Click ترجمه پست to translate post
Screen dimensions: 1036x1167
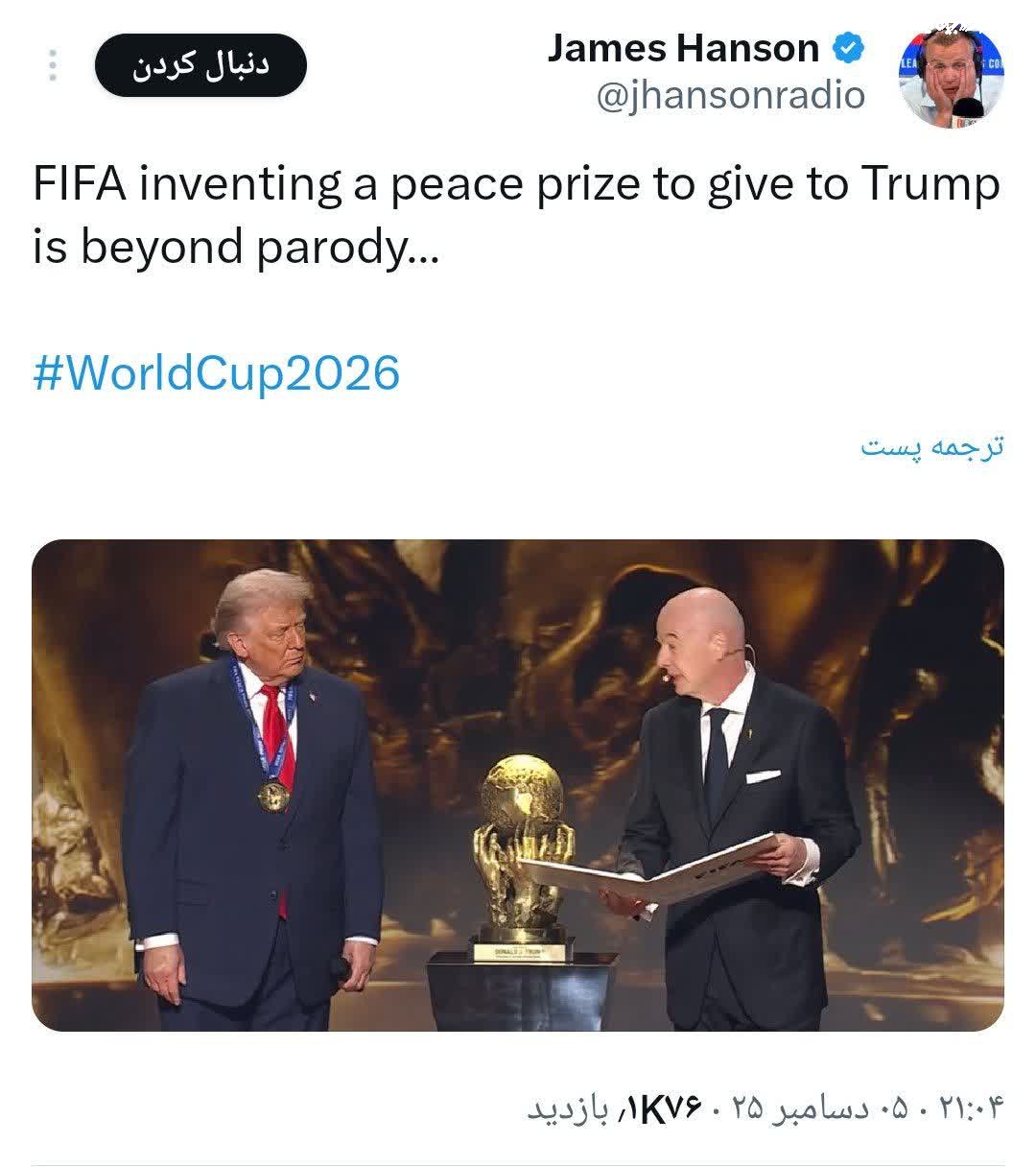click(x=931, y=447)
